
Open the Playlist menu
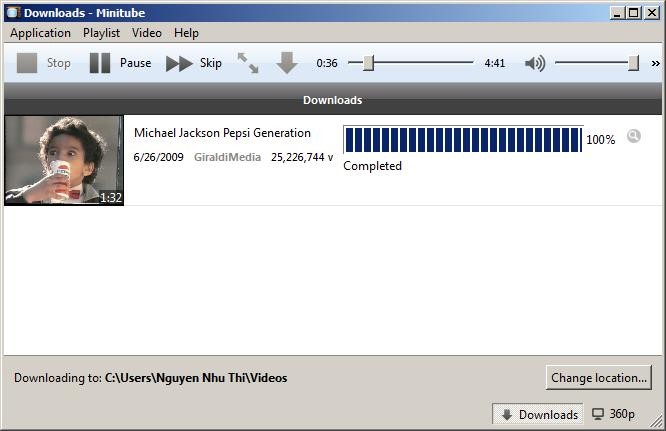point(101,33)
